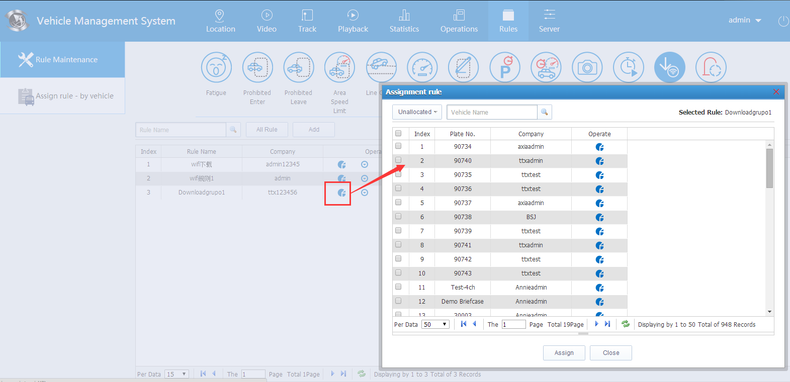The width and height of the screenshot is (790, 382).
Task: Open assign icon for admin12345 rule
Action: click(342, 164)
